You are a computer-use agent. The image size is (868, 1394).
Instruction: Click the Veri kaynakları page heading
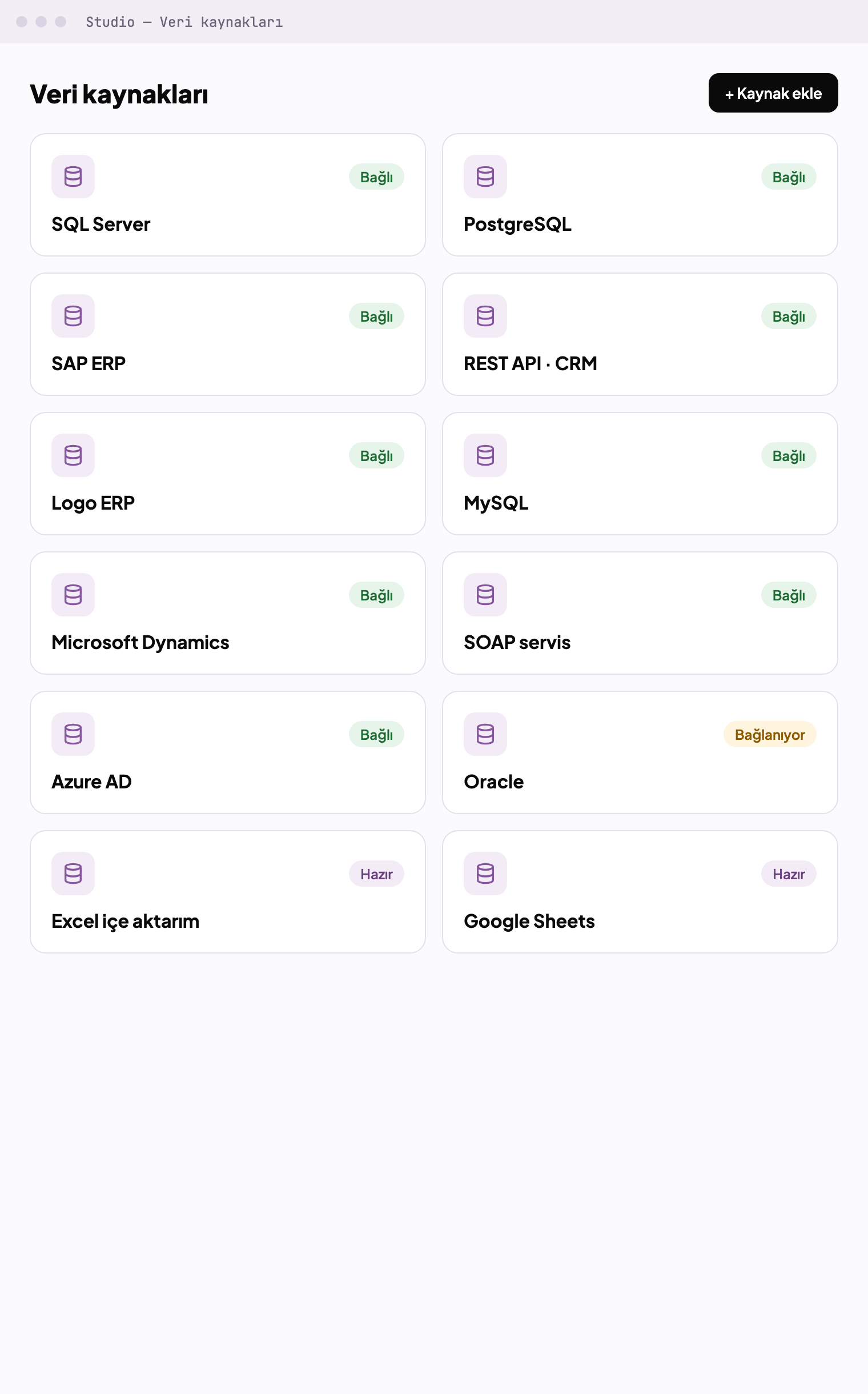coord(119,94)
